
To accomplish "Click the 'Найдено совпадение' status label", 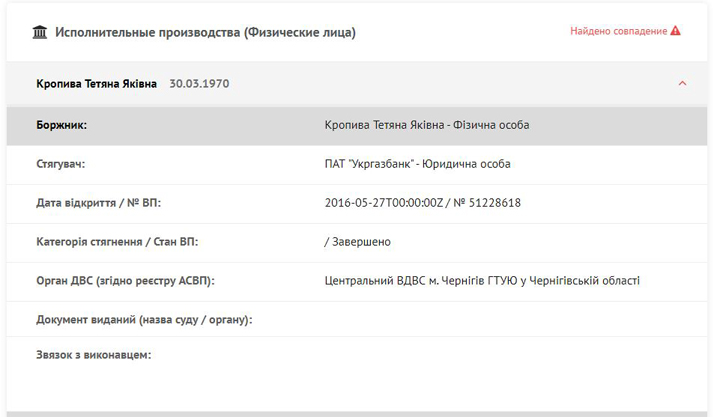I will tap(618, 31).
